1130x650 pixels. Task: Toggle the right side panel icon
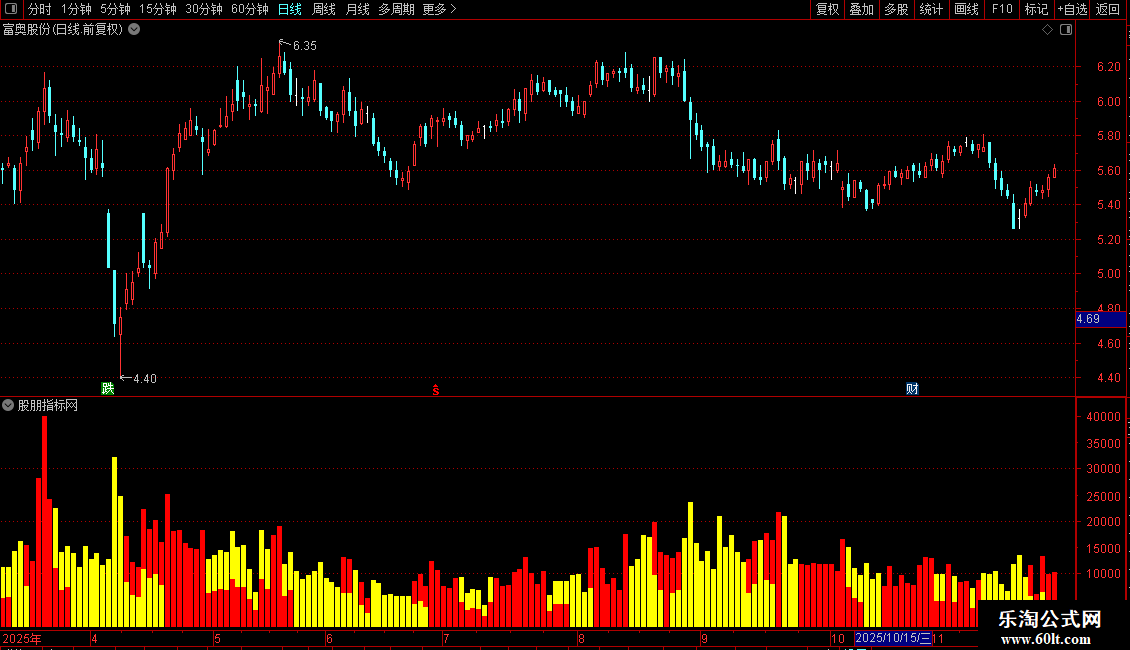pyautogui.click(x=1066, y=30)
